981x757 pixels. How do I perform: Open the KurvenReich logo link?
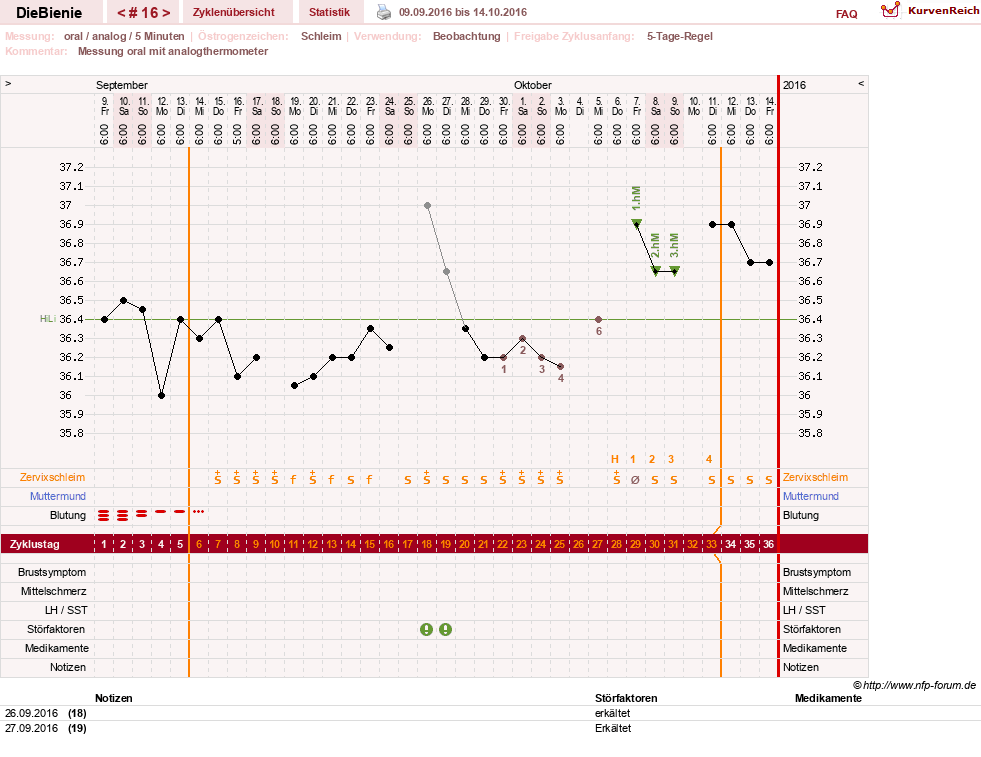pyautogui.click(x=930, y=11)
